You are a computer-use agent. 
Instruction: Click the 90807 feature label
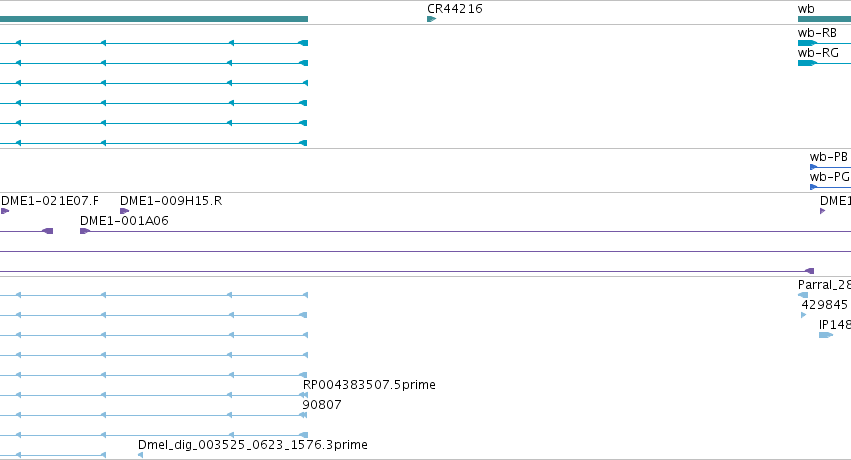(322, 405)
